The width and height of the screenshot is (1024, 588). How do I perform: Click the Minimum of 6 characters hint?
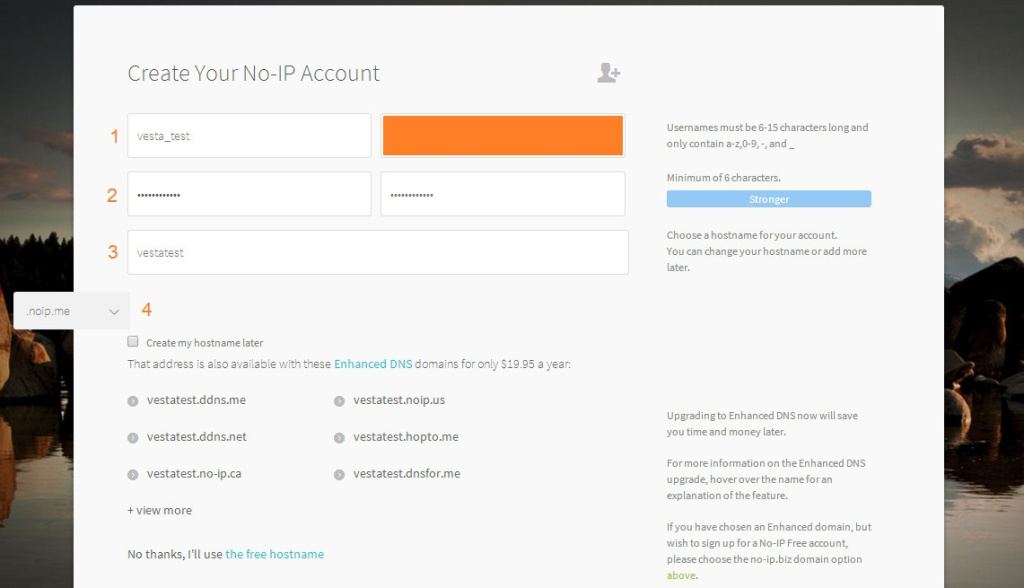point(724,178)
